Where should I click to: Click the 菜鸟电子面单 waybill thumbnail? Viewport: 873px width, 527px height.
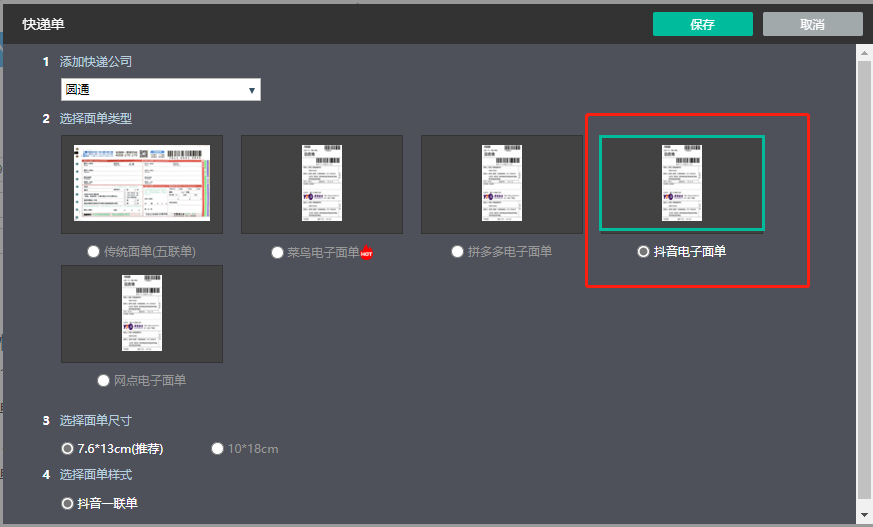pyautogui.click(x=322, y=184)
